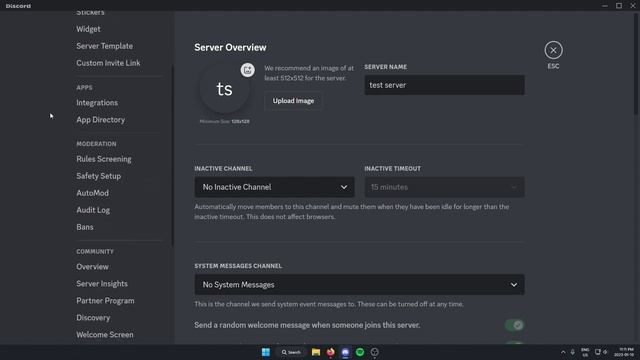This screenshot has width=640, height=360.
Task: Click the Upload Image button
Action: [x=293, y=101]
